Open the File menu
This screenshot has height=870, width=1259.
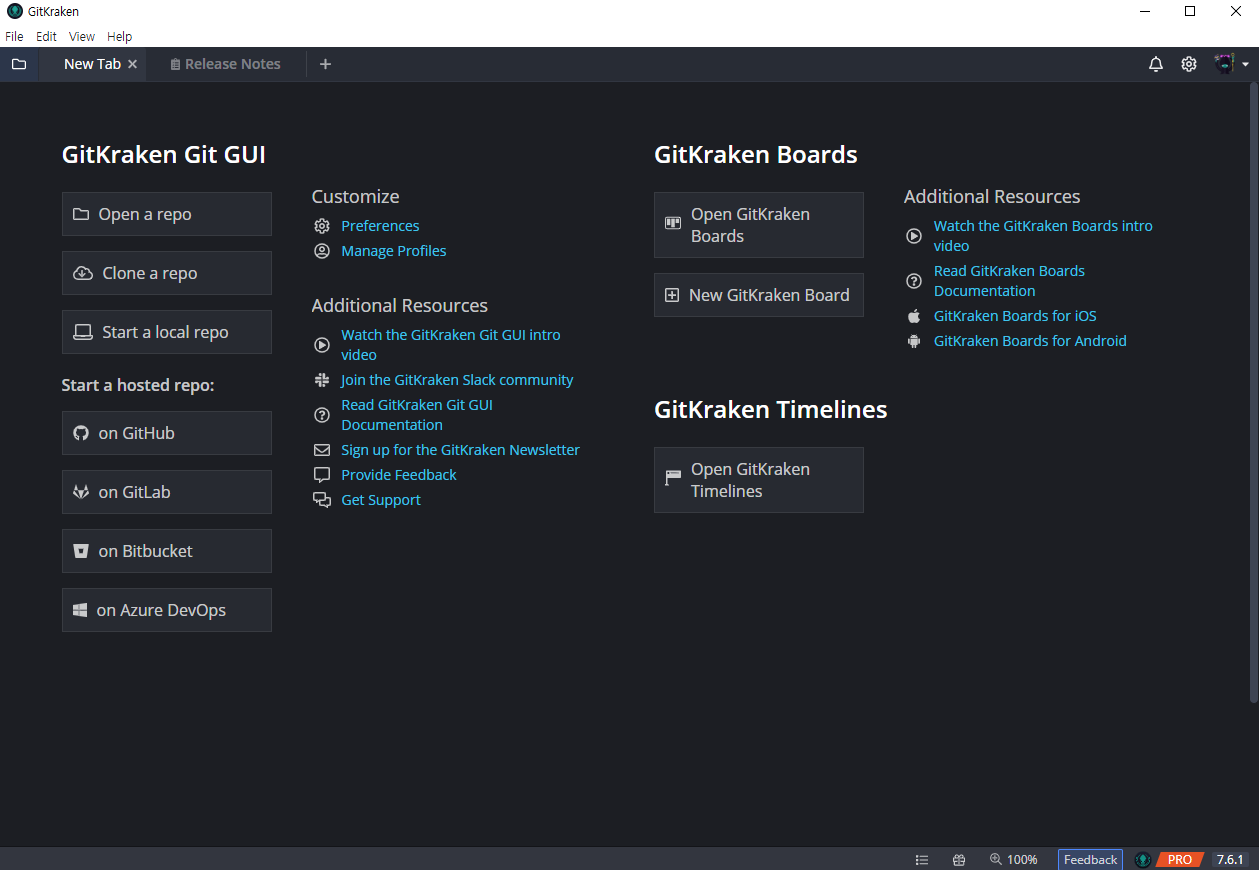coord(14,36)
